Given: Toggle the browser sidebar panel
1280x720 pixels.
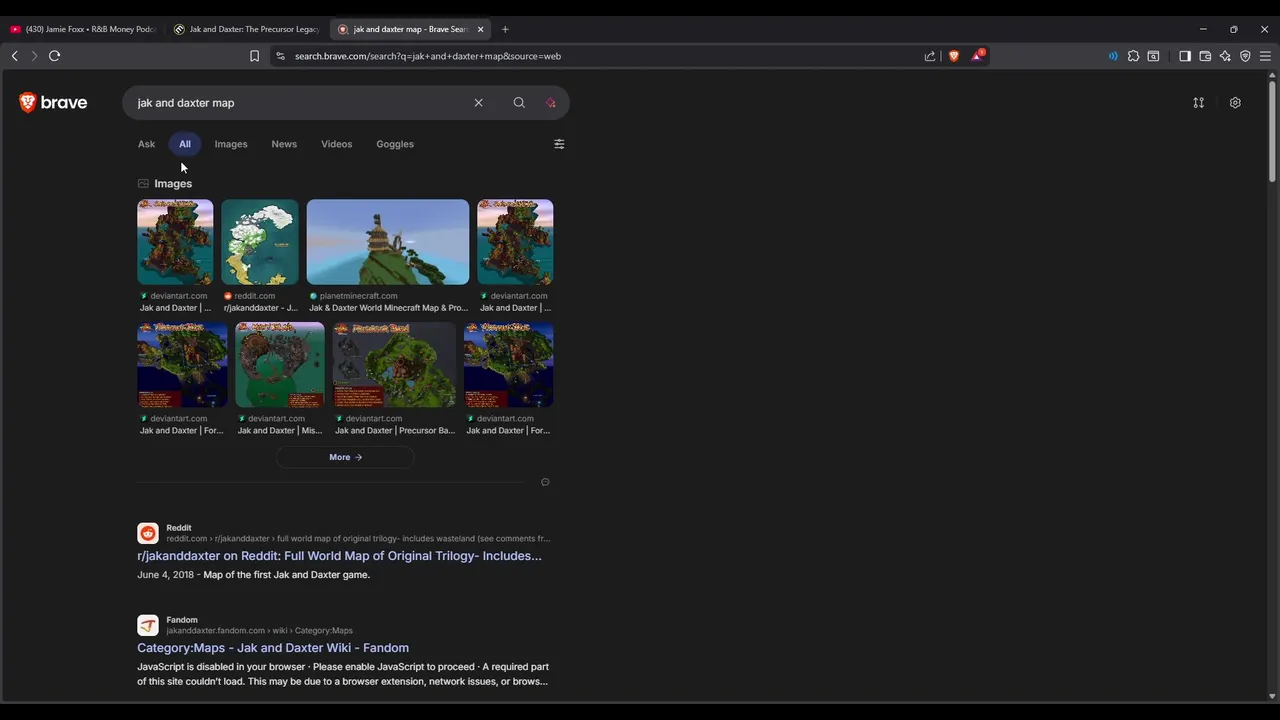Looking at the screenshot, I should pyautogui.click(x=1185, y=56).
